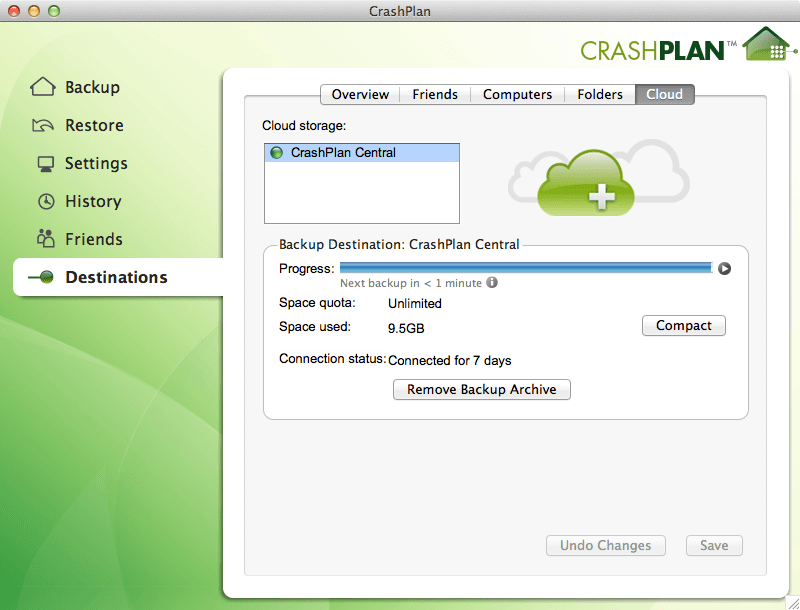This screenshot has width=800, height=610.
Task: Click the History clock icon in sidebar
Action: point(46,201)
